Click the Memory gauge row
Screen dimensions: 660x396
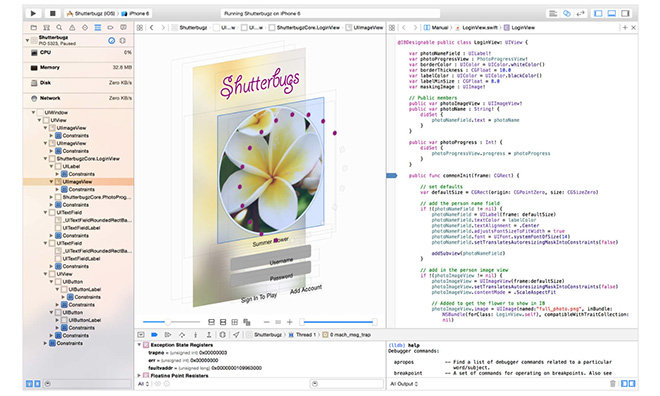point(78,67)
